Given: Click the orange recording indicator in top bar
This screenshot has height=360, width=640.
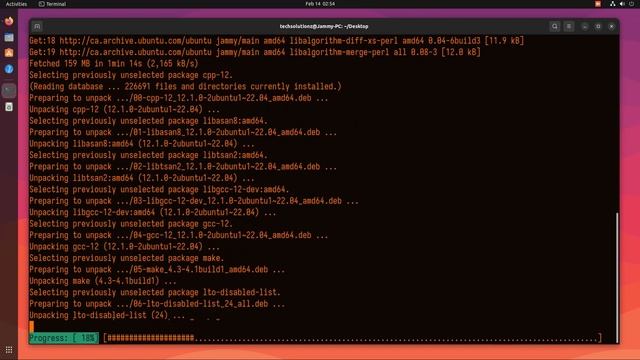Looking at the screenshot, I should 598,4.
